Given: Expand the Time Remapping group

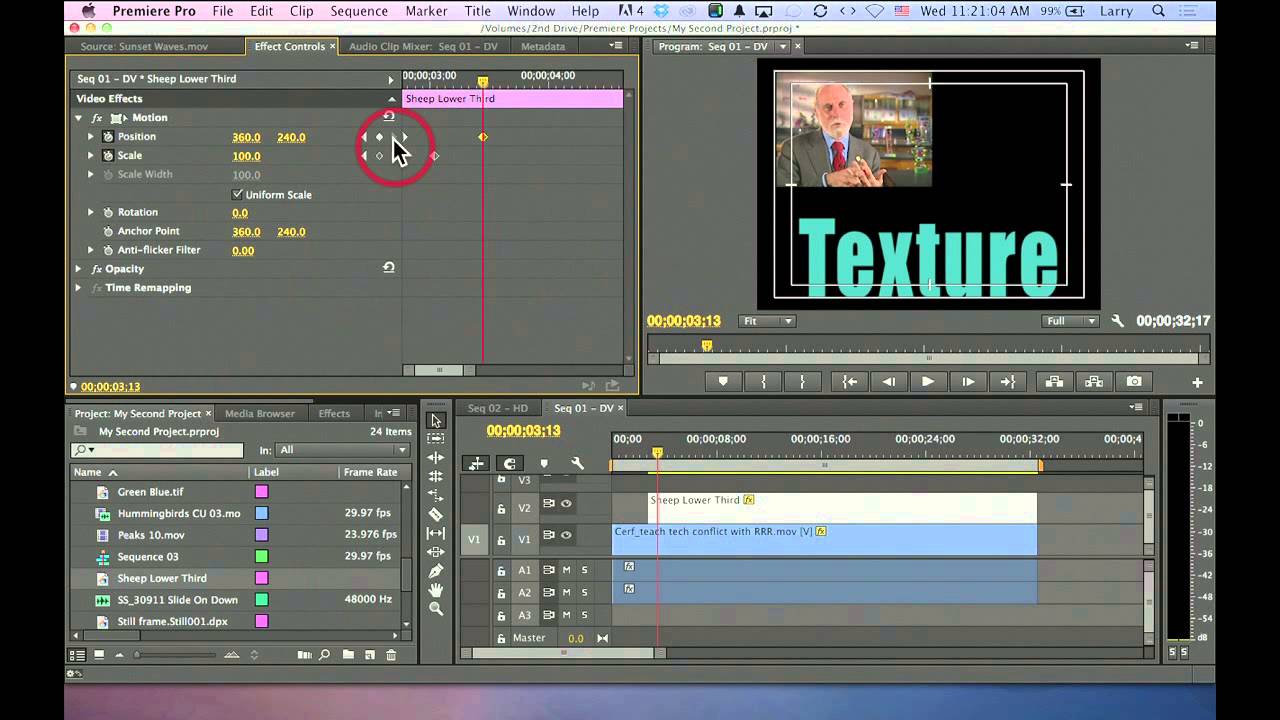Looking at the screenshot, I should point(79,288).
